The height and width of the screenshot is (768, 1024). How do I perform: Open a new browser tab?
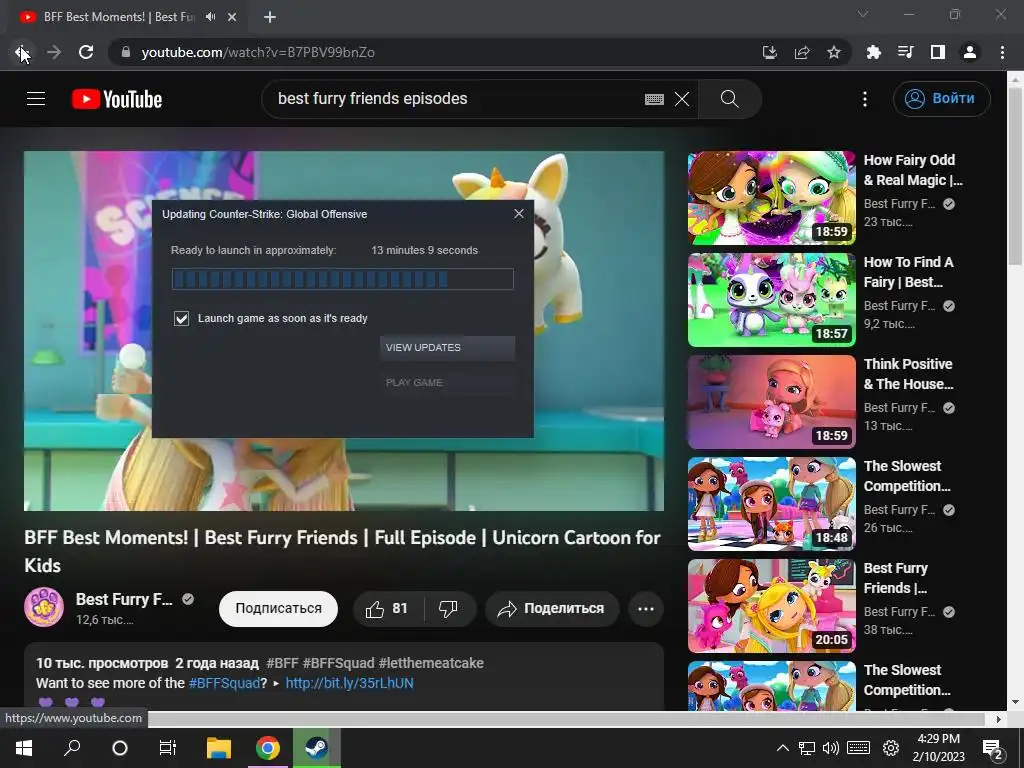[270, 17]
